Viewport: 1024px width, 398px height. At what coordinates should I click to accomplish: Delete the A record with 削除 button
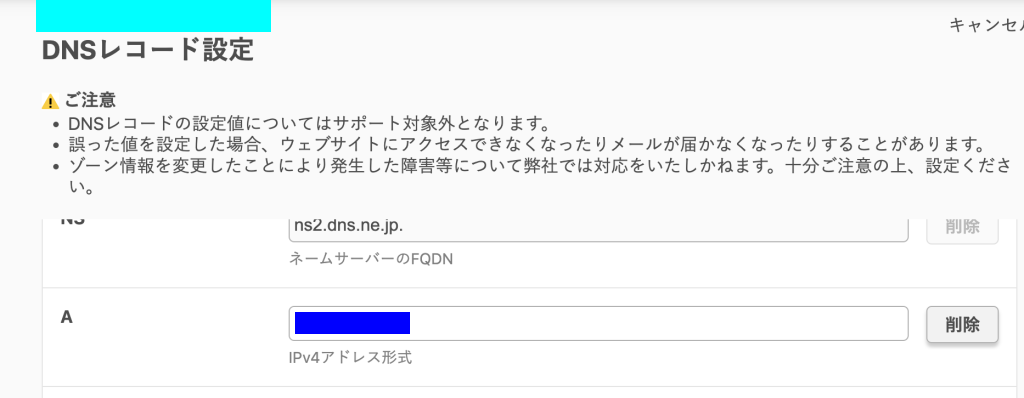click(962, 324)
